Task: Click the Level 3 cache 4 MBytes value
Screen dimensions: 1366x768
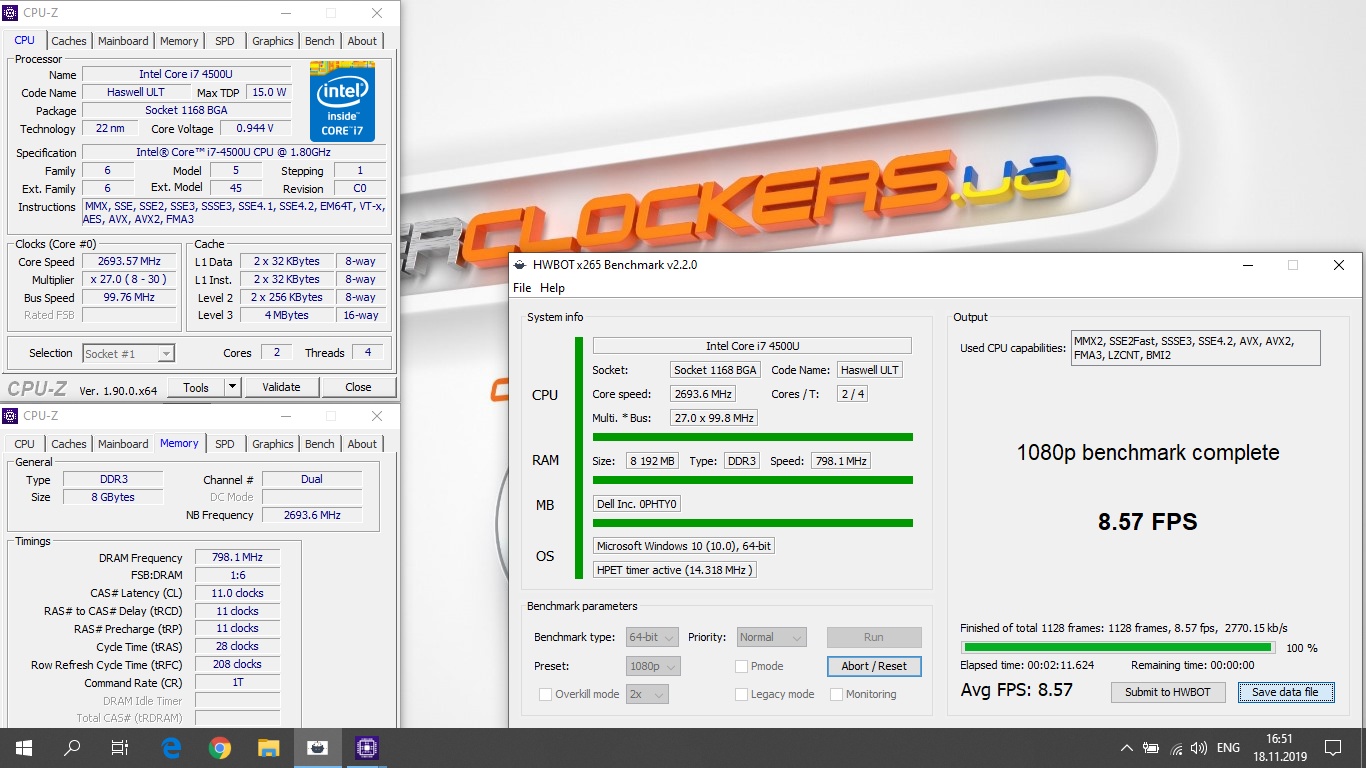Action: pyautogui.click(x=287, y=315)
